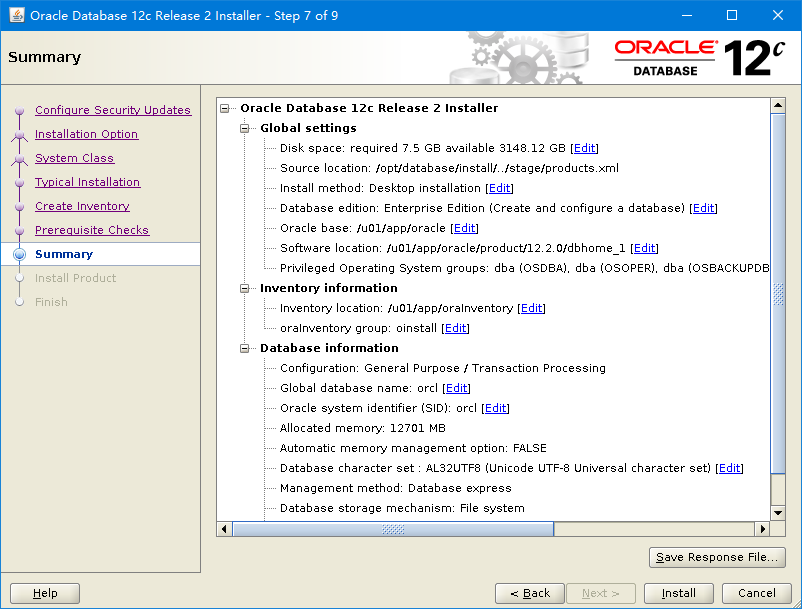Collapse the Oracle Database 12c Release 2 Installer root node
The image size is (802, 609).
point(225,108)
